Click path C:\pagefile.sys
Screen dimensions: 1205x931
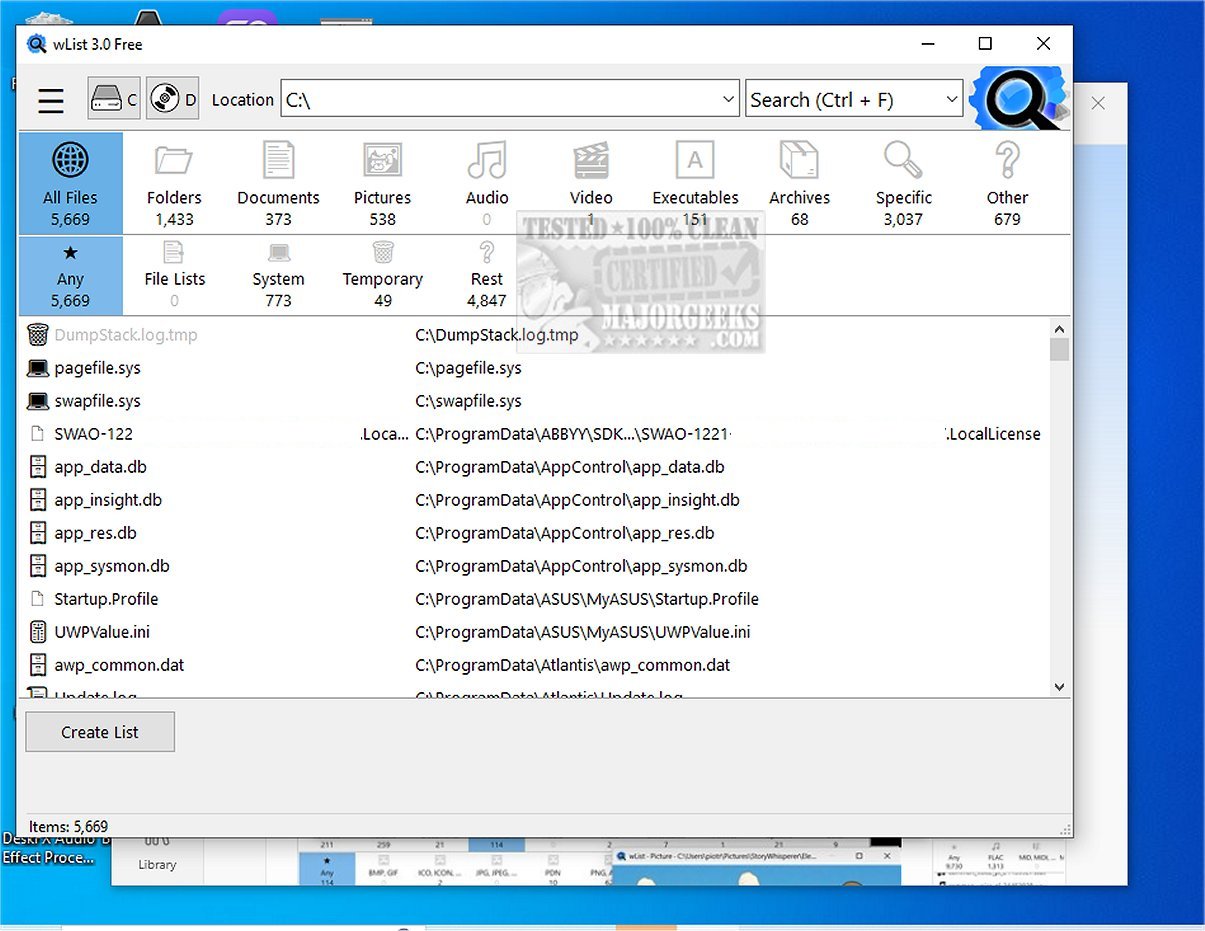(x=468, y=368)
